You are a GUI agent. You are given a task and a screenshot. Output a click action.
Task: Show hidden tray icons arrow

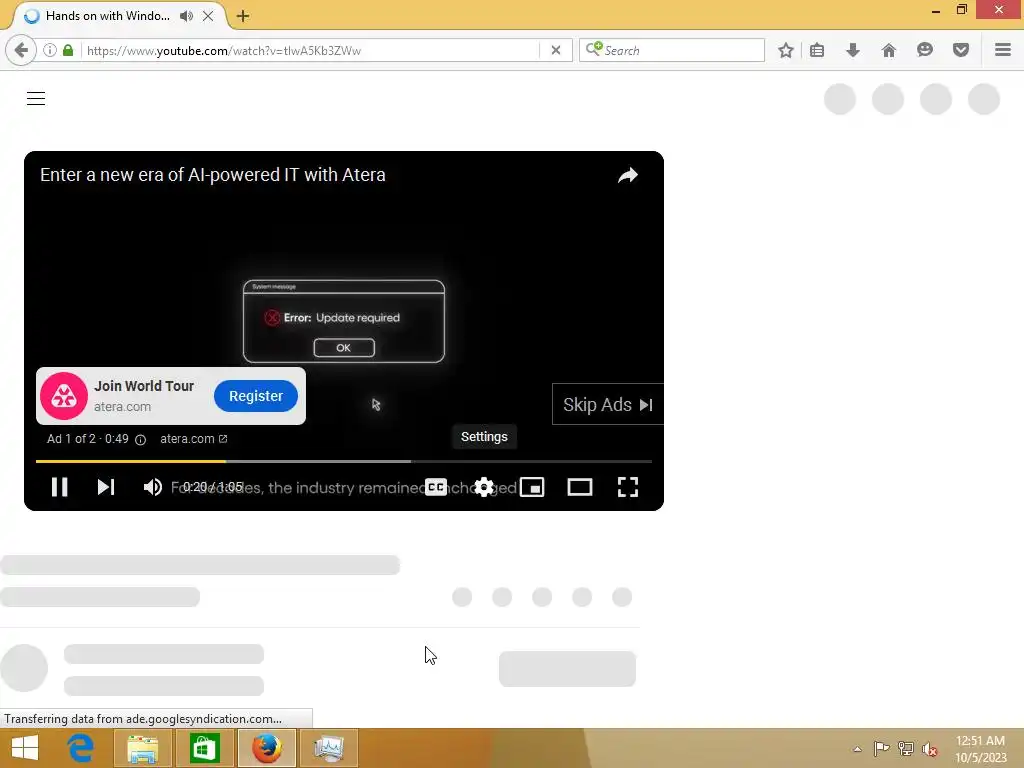[x=857, y=749]
